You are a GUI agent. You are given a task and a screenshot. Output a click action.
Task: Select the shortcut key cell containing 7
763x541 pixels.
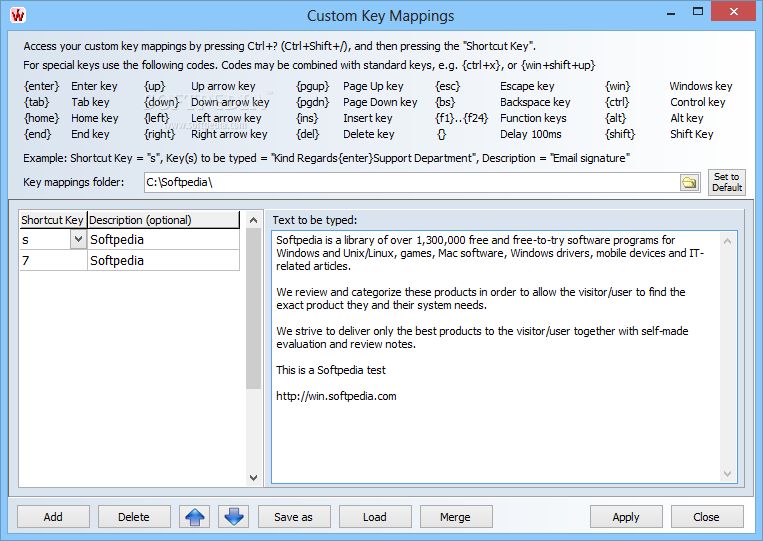tap(54, 260)
